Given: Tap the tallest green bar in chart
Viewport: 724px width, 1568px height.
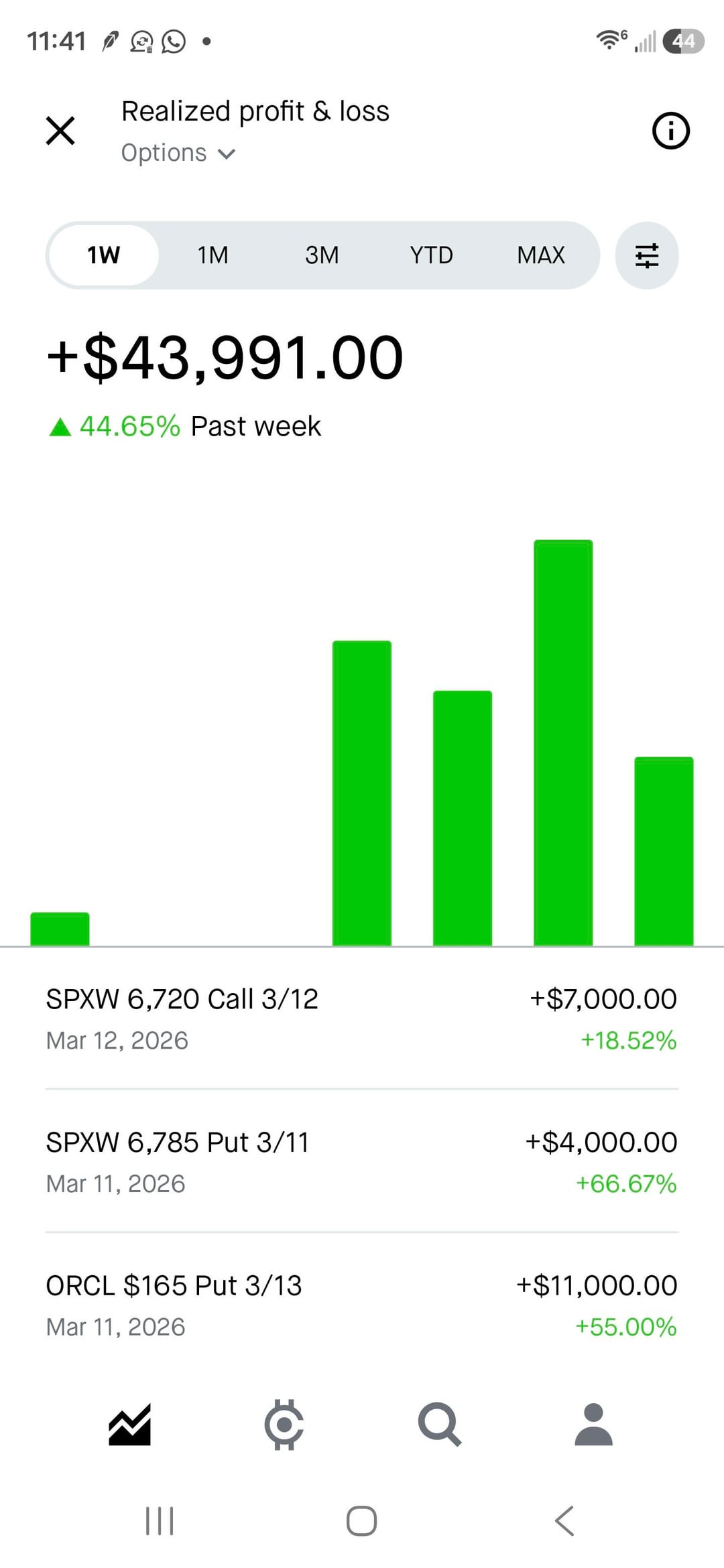Looking at the screenshot, I should click(x=563, y=742).
